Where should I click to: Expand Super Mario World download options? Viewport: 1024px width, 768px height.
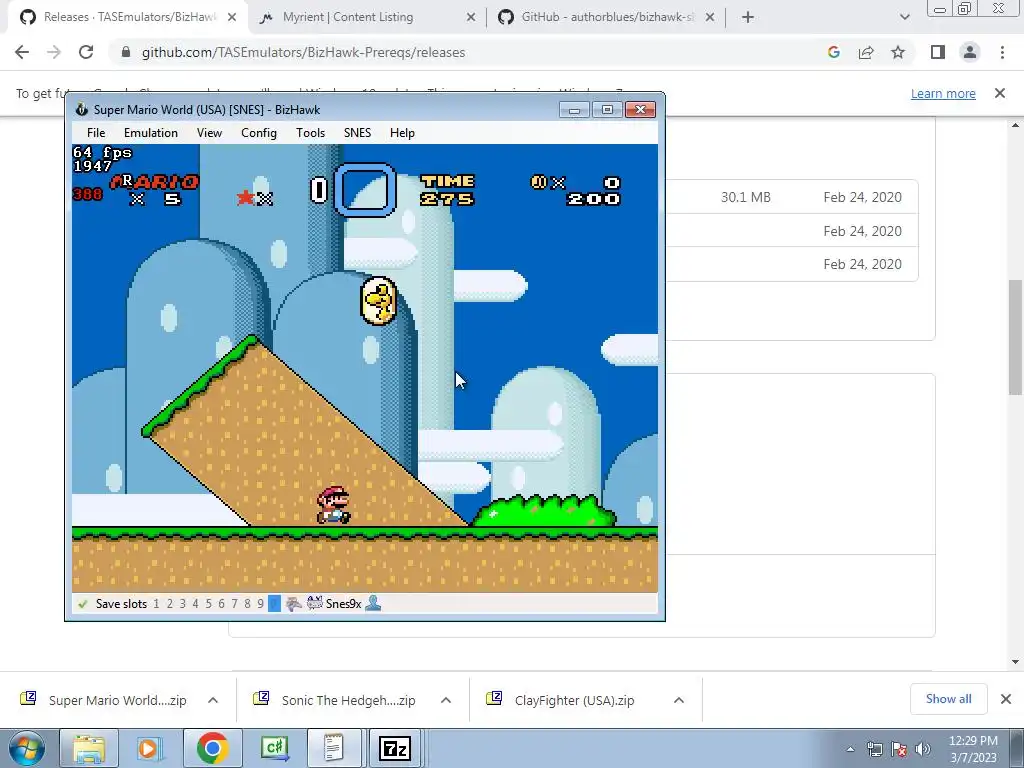coord(213,700)
